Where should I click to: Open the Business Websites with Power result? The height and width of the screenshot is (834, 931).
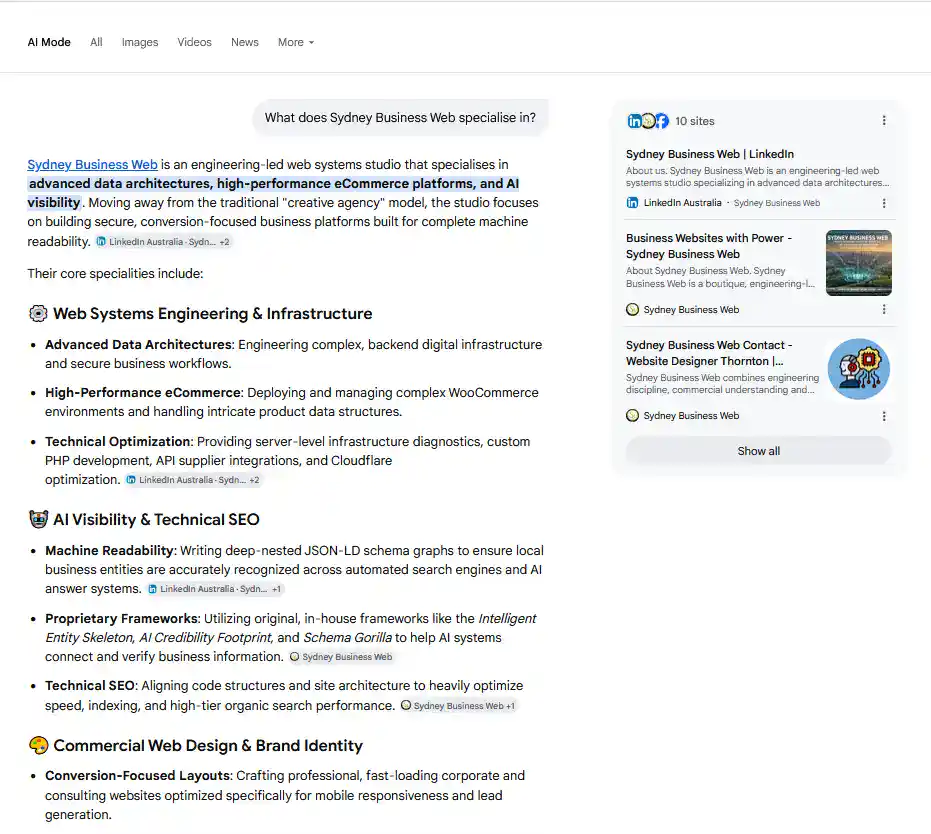(709, 246)
